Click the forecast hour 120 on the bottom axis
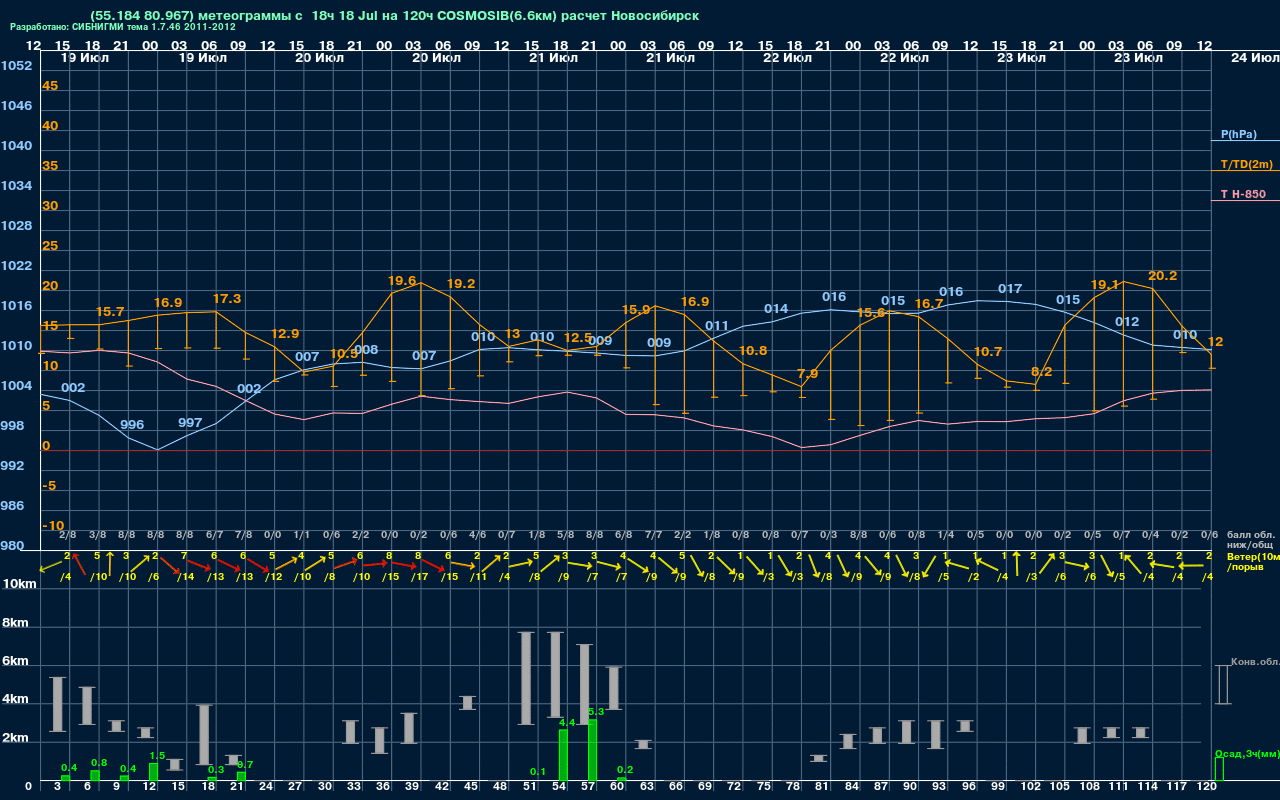 click(x=1205, y=787)
